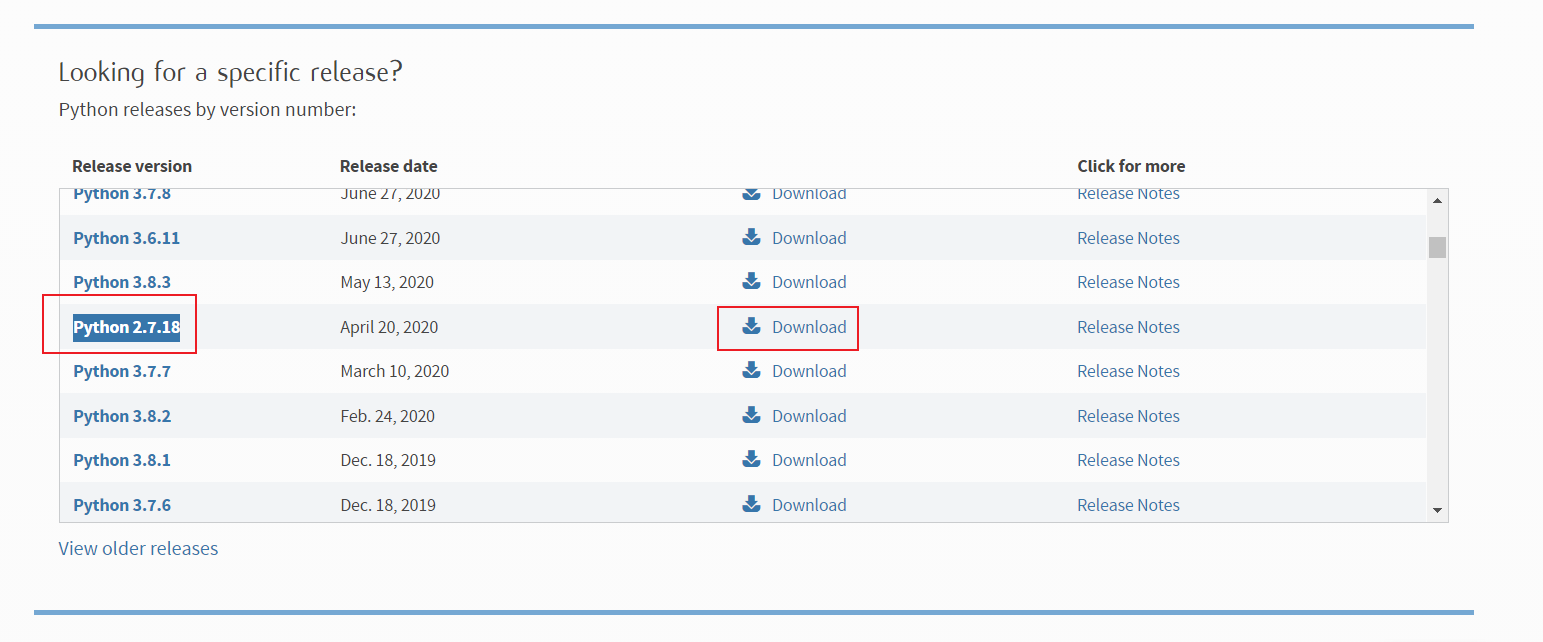Click the Release date column header
This screenshot has height=642, width=1543.
point(389,166)
